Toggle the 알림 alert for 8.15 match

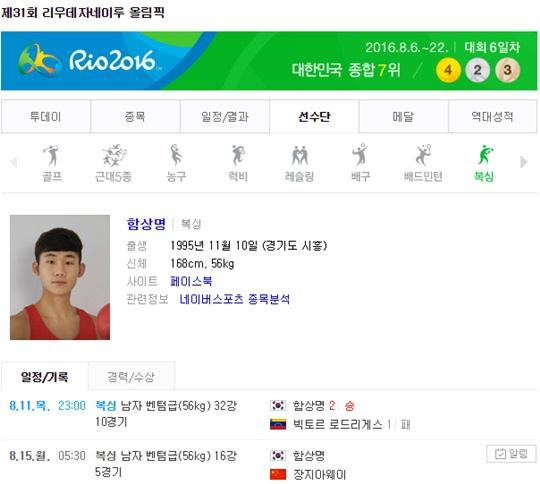click(x=511, y=454)
